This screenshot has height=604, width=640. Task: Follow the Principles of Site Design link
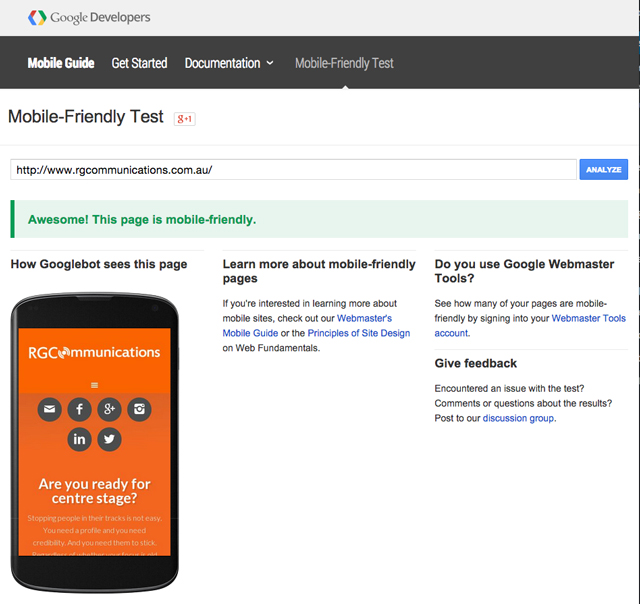[x=358, y=333]
